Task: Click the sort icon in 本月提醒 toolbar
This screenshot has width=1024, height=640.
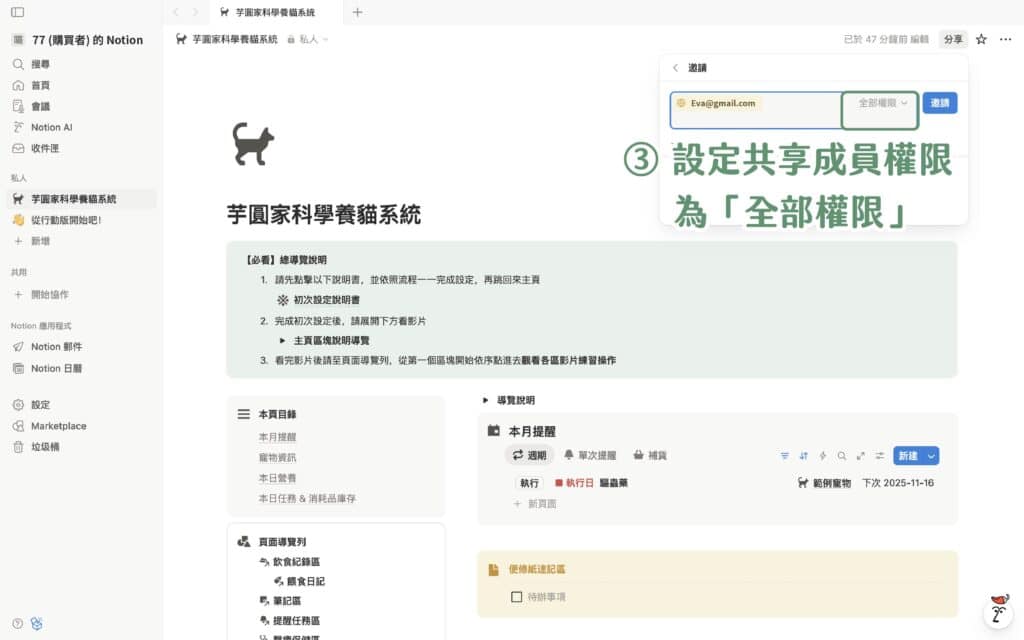Action: [x=804, y=455]
